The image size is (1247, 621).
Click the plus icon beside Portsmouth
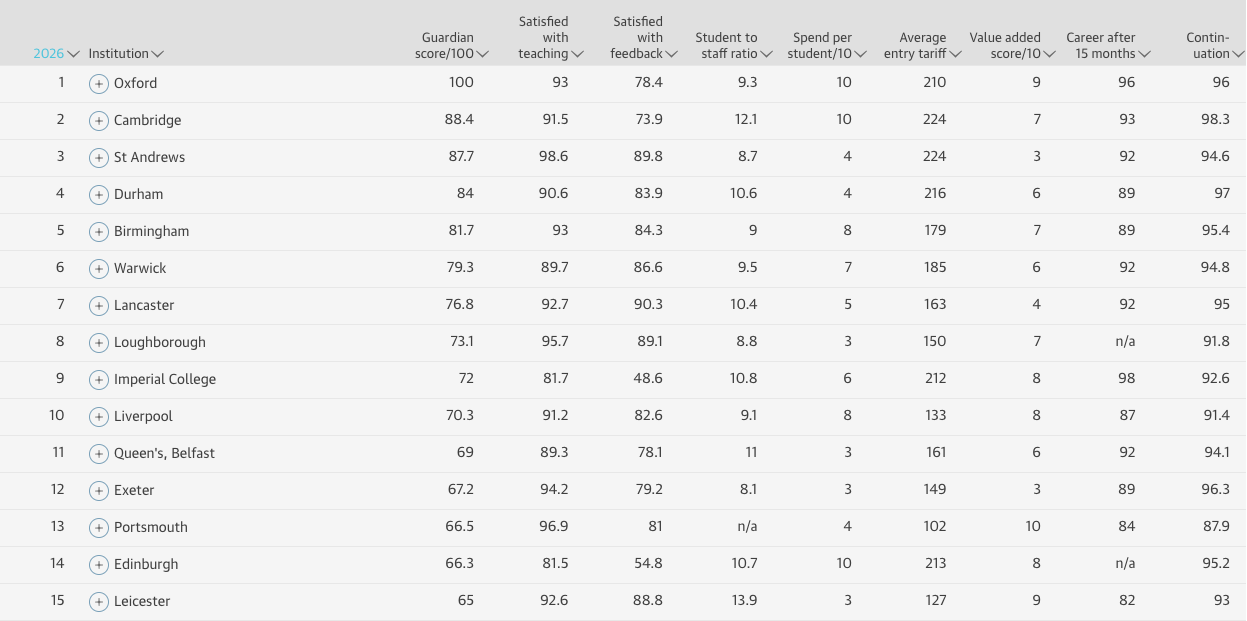[98, 528]
